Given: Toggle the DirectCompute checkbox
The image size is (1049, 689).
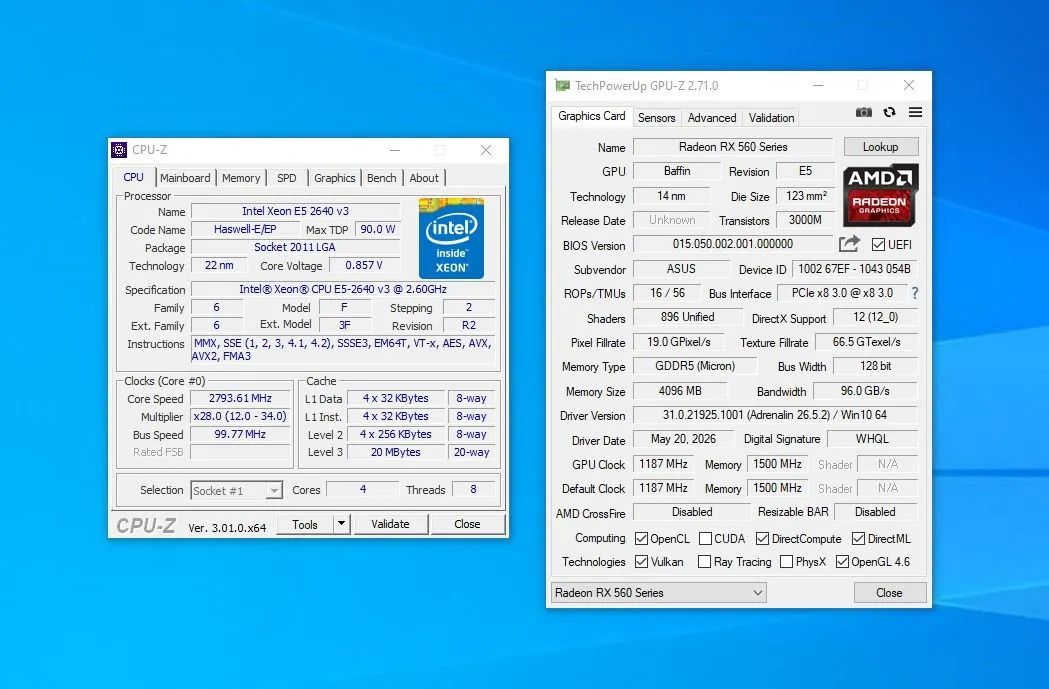Looking at the screenshot, I should click(x=762, y=538).
